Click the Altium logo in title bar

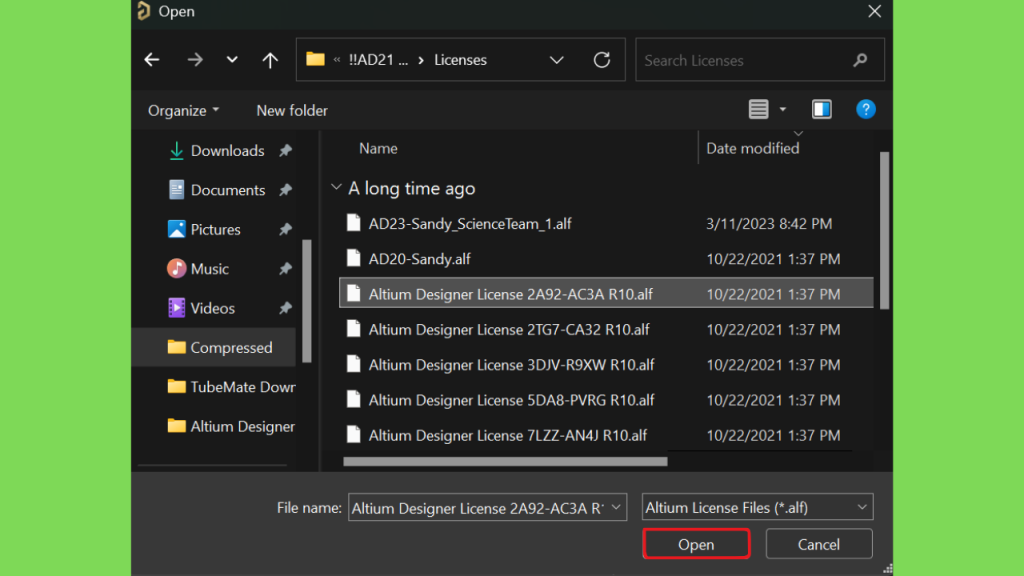[x=144, y=11]
